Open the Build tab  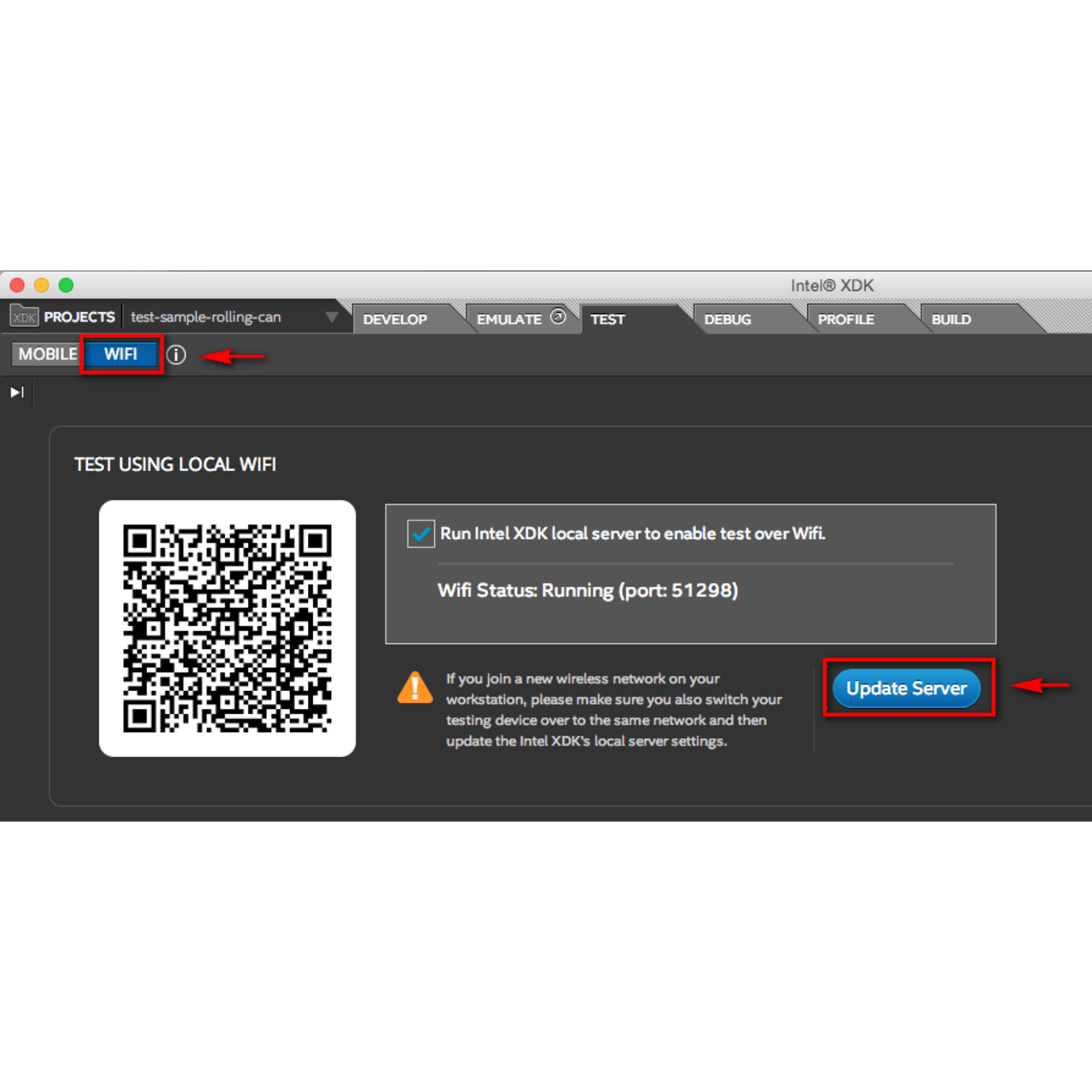(x=951, y=319)
